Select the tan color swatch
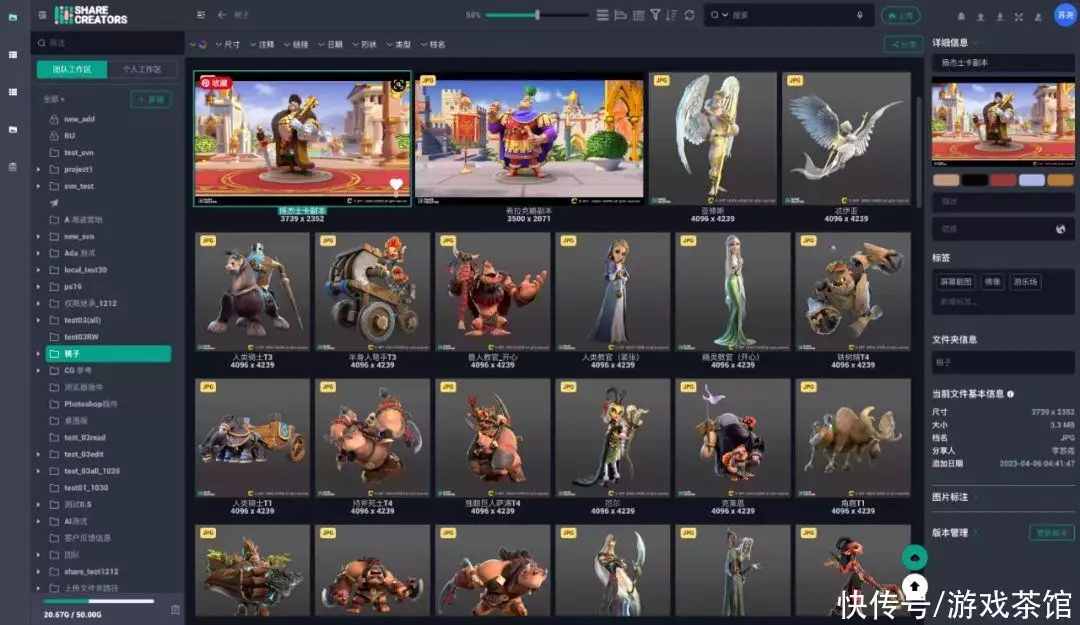This screenshot has width=1080, height=625. [x=946, y=181]
